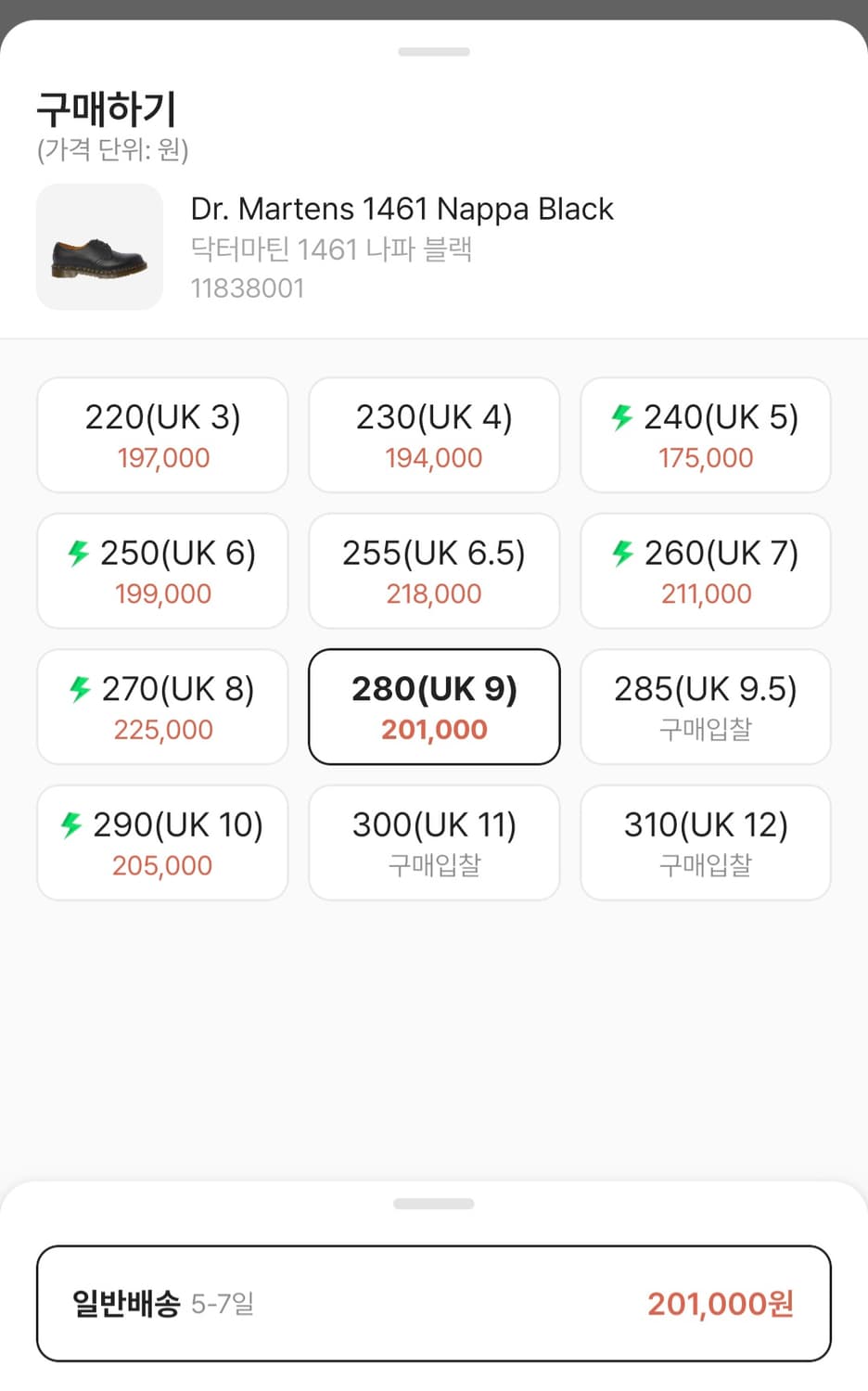This screenshot has width=868, height=1391.
Task: Tap product name Dr. Martens 1461 Nappa Black
Action: [402, 209]
